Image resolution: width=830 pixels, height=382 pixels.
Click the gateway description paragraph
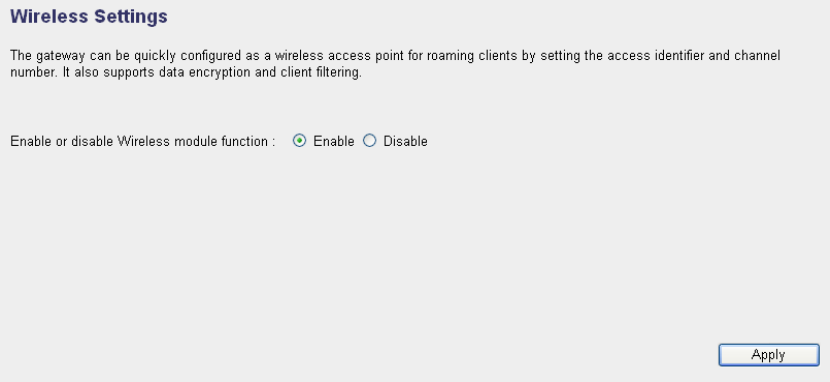pyautogui.click(x=395, y=64)
